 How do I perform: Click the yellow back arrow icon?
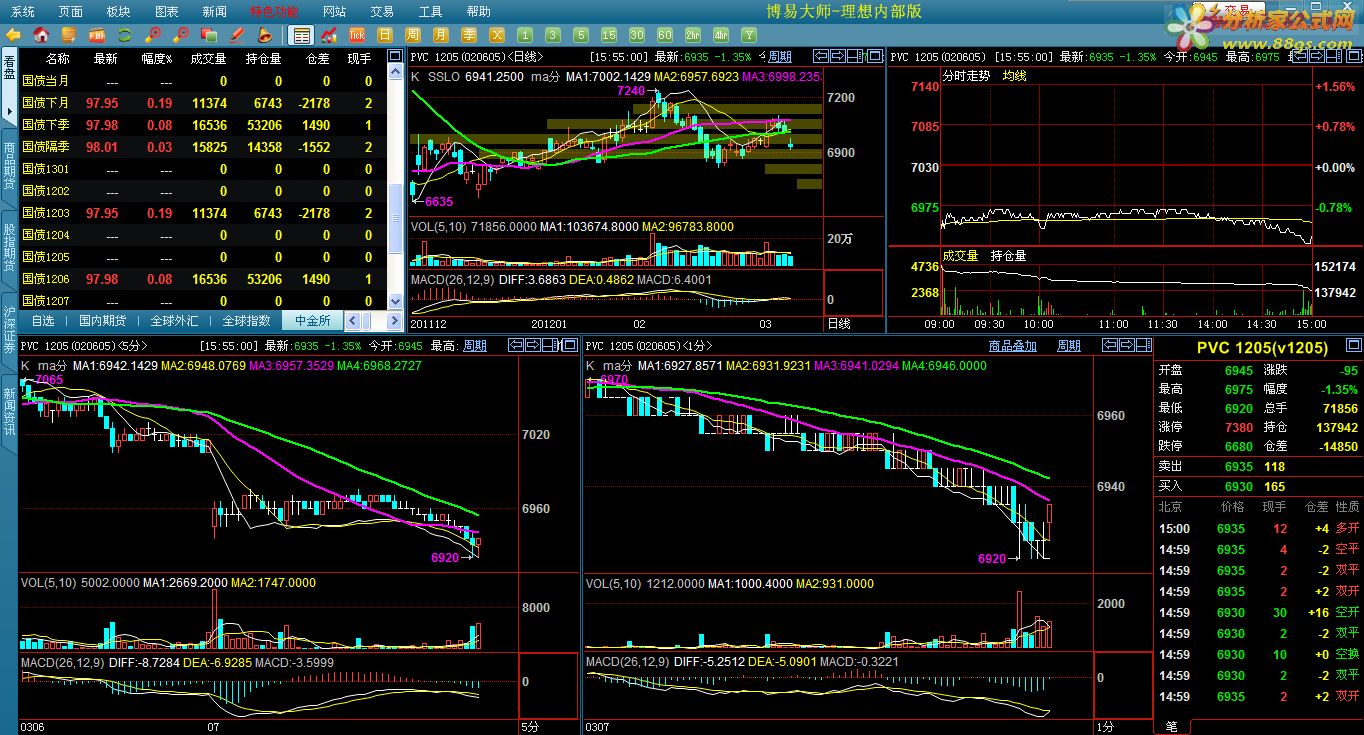pos(13,35)
